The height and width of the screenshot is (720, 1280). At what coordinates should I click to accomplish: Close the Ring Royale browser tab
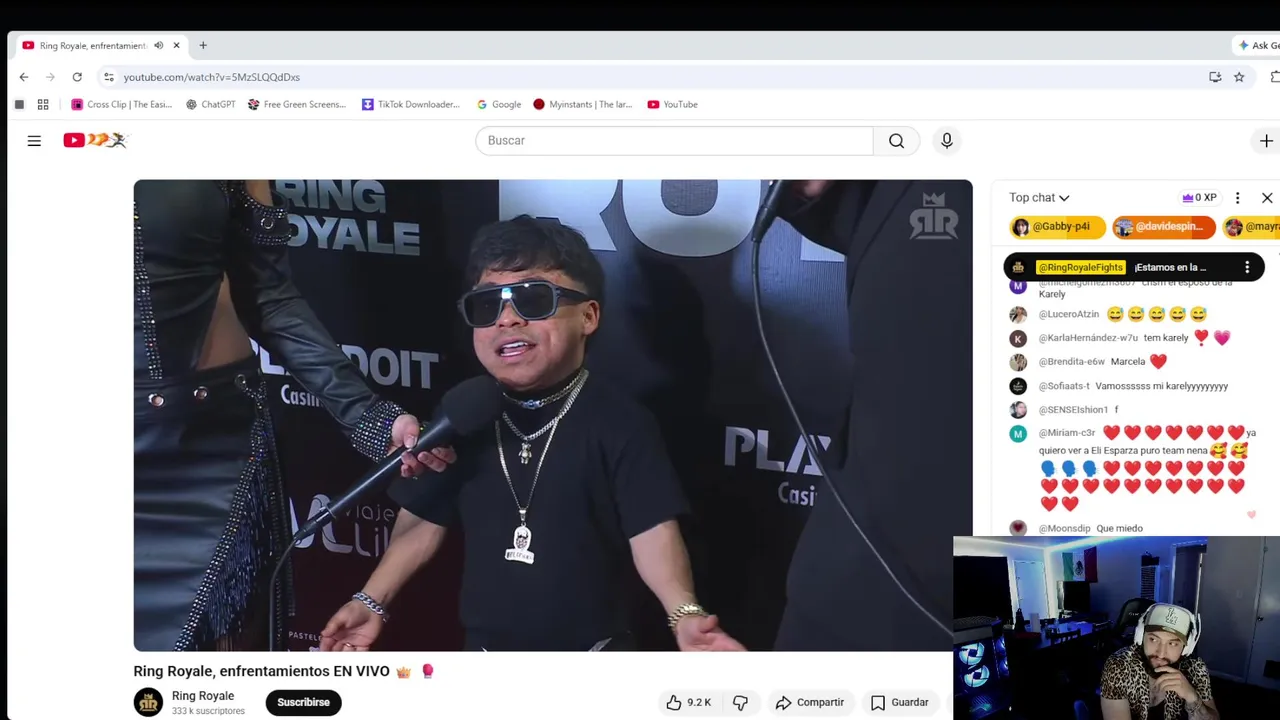pos(176,45)
